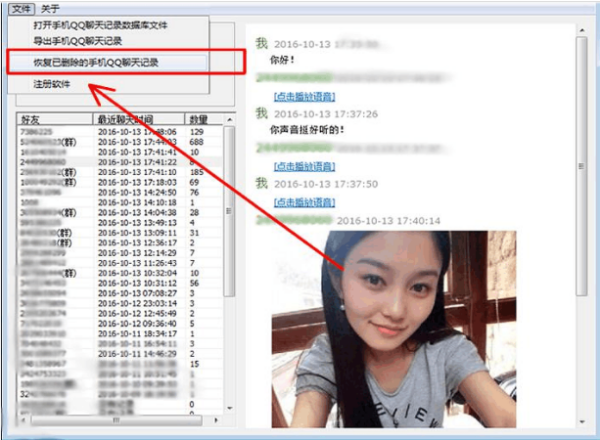
Task: Click message count 688 cell
Action: [197, 142]
